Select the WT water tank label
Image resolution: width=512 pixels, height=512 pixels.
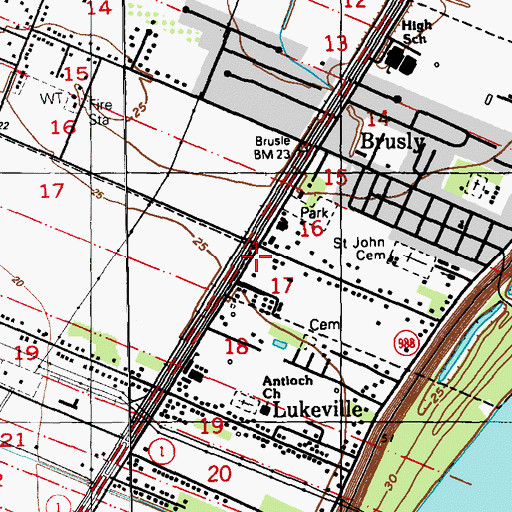(51, 99)
